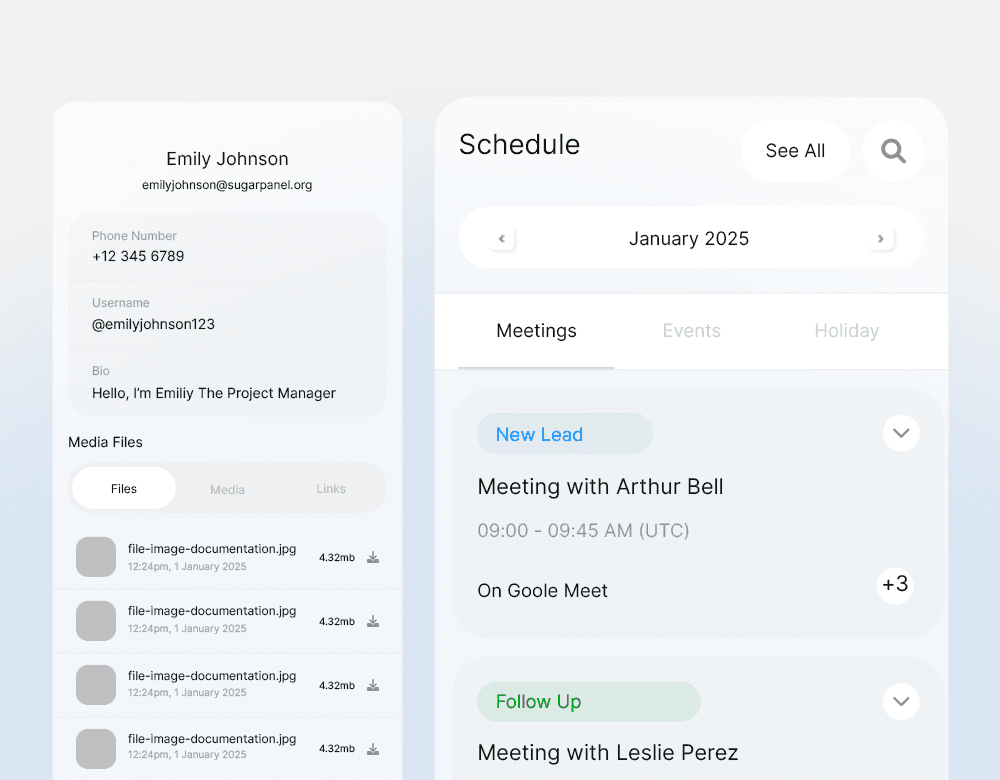Click the New Lead tag
The image size is (1000, 780).
pyautogui.click(x=565, y=434)
